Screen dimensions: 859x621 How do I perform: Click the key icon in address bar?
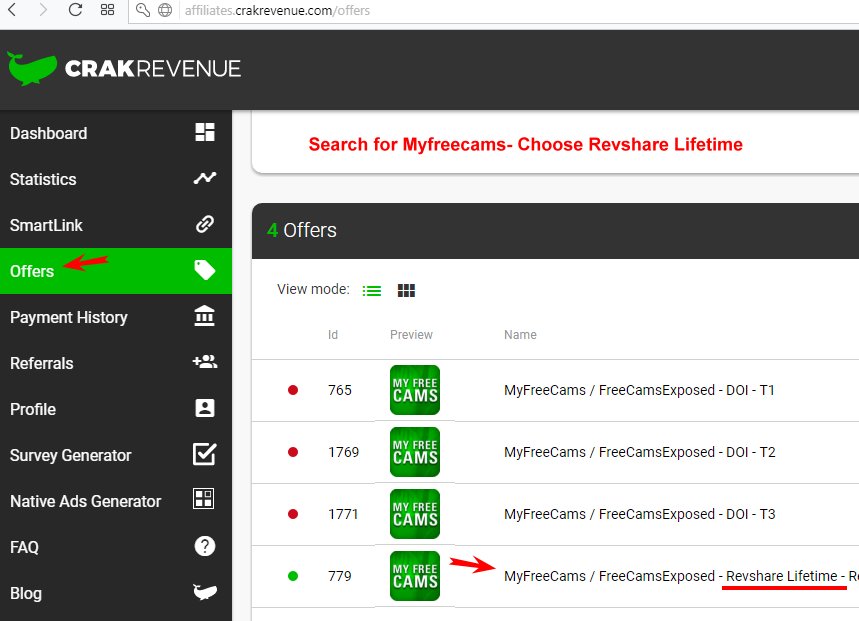pyautogui.click(x=142, y=10)
